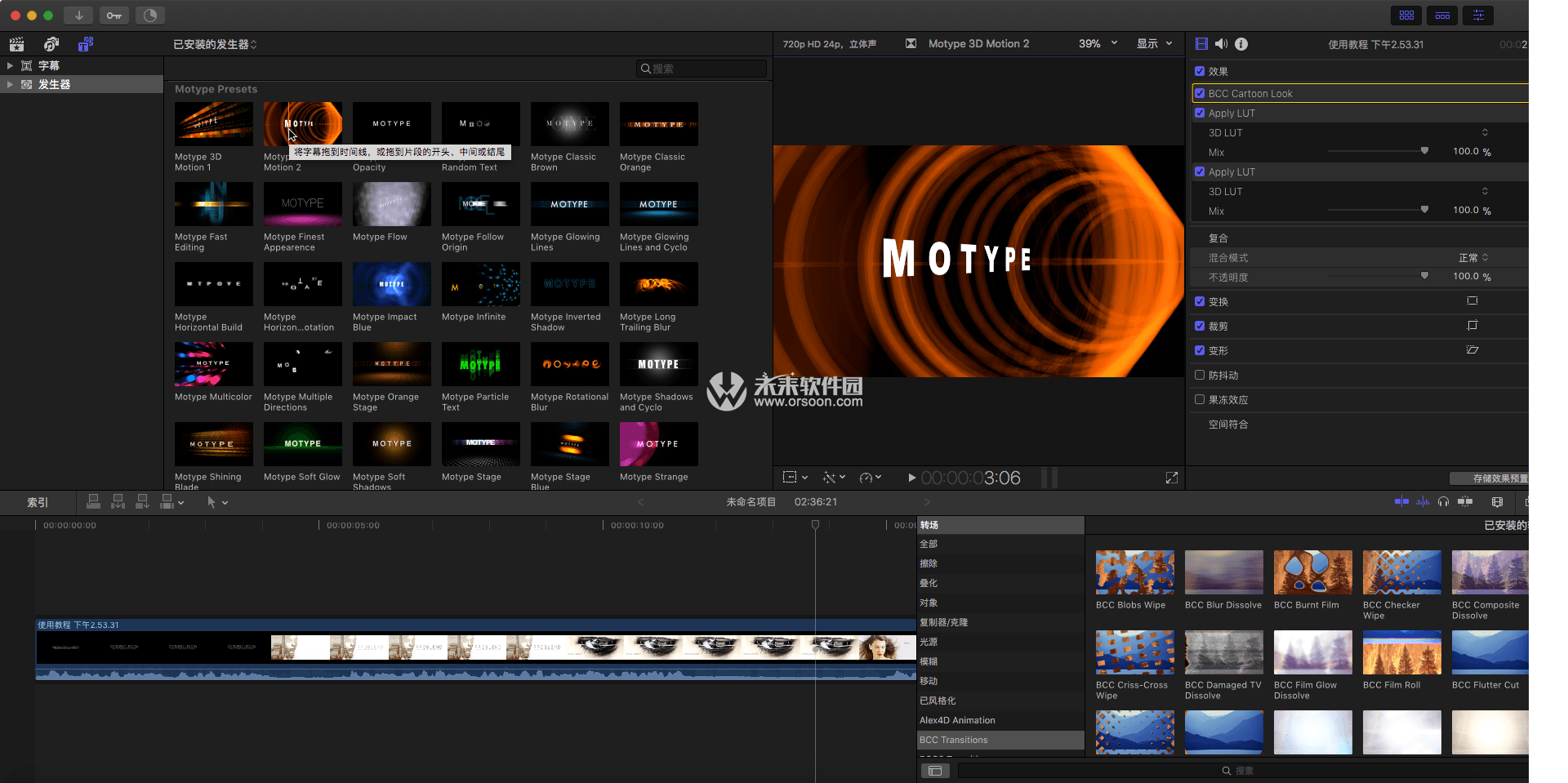Show the libraries sidebar clapper icon

(x=16, y=44)
